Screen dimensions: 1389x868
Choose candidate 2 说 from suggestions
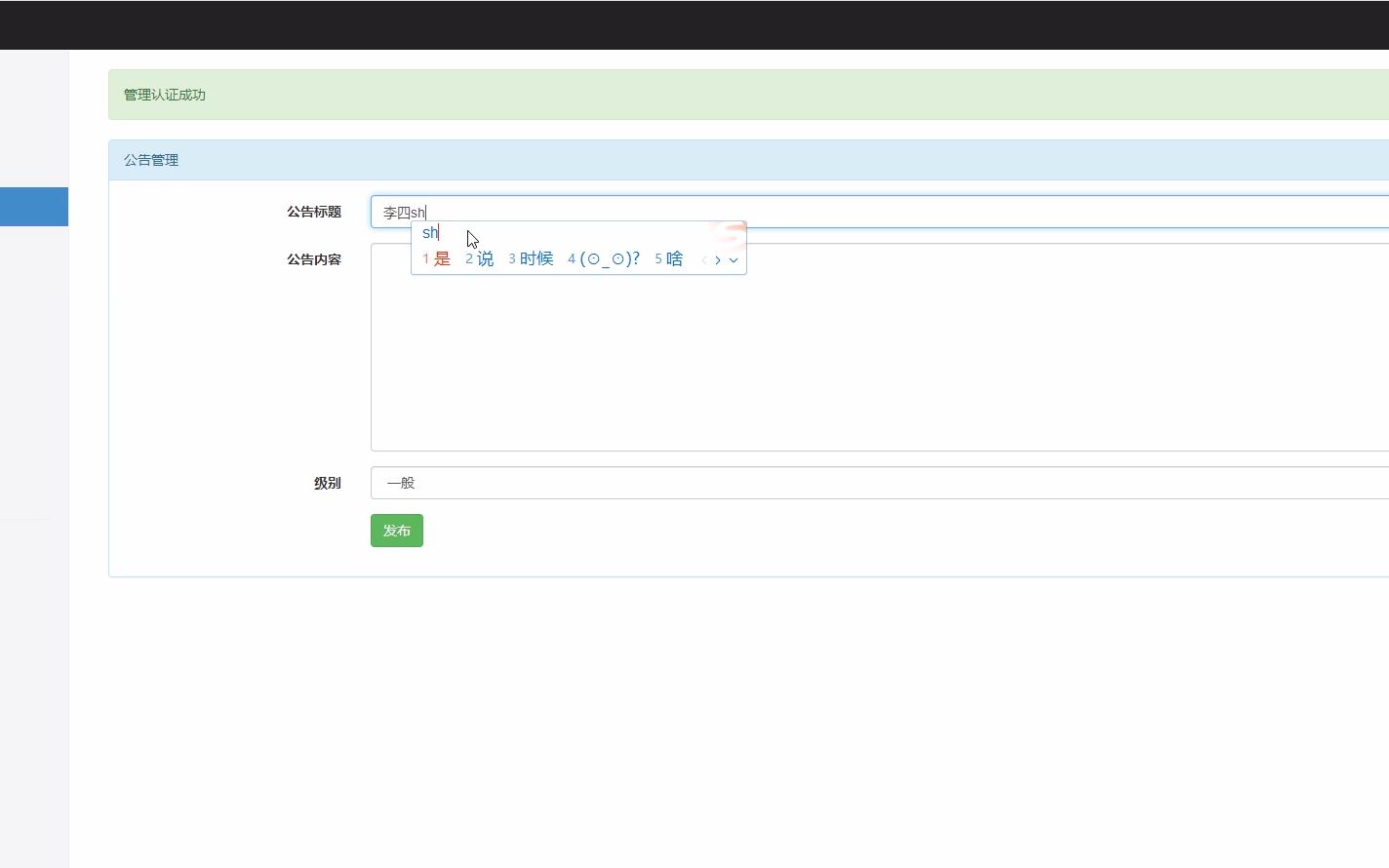pos(479,258)
